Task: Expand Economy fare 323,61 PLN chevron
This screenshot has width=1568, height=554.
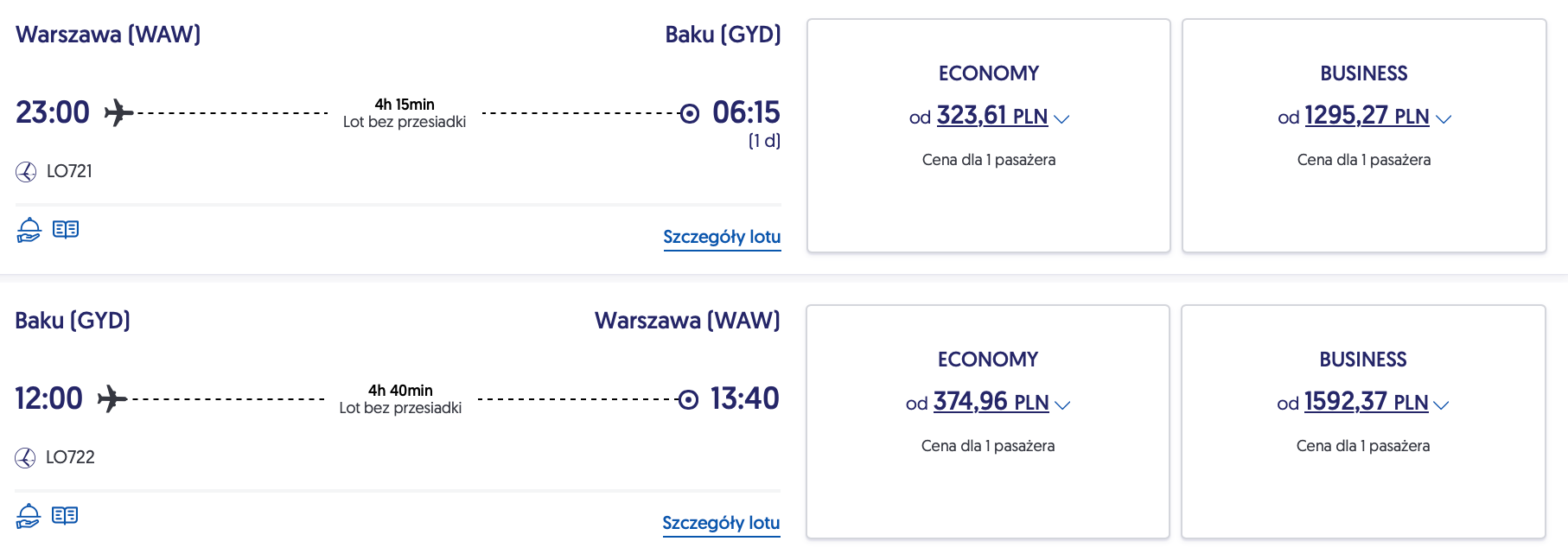Action: point(1062,118)
